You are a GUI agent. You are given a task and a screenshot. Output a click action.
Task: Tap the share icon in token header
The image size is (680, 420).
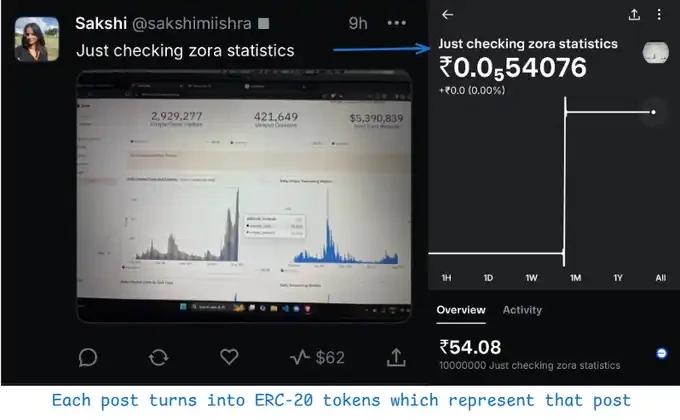tap(634, 15)
